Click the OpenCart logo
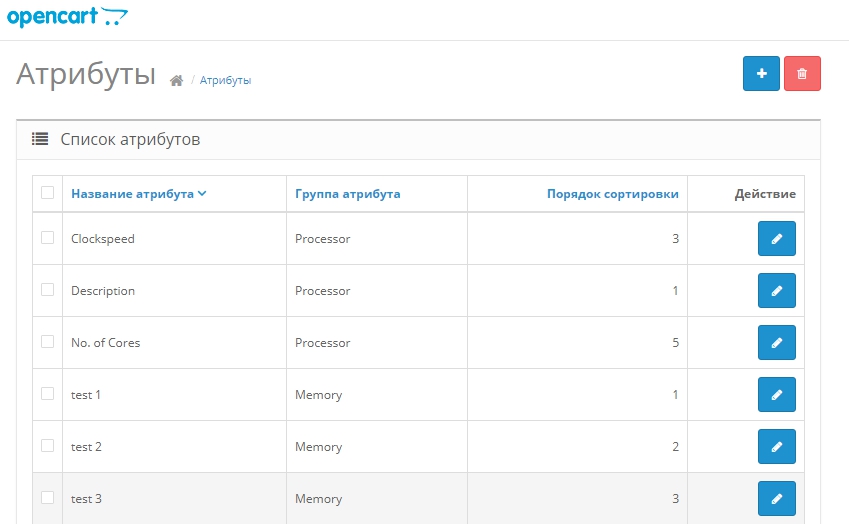This screenshot has height=524, width=849. 67,17
